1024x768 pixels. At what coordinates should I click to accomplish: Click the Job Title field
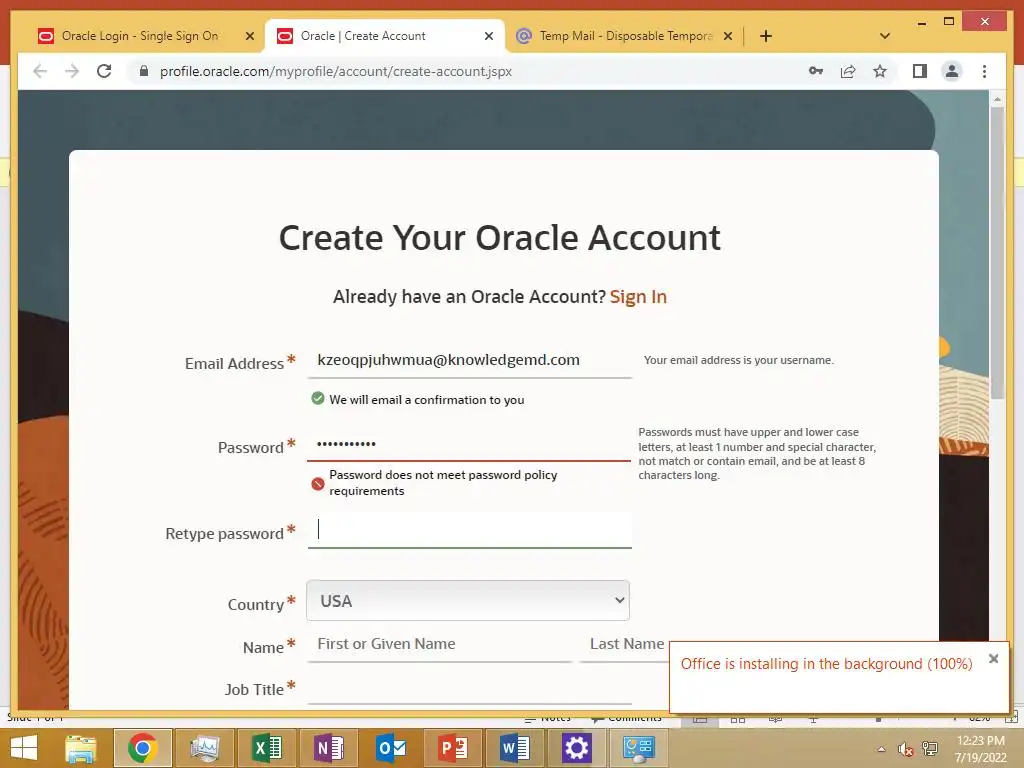(470, 688)
